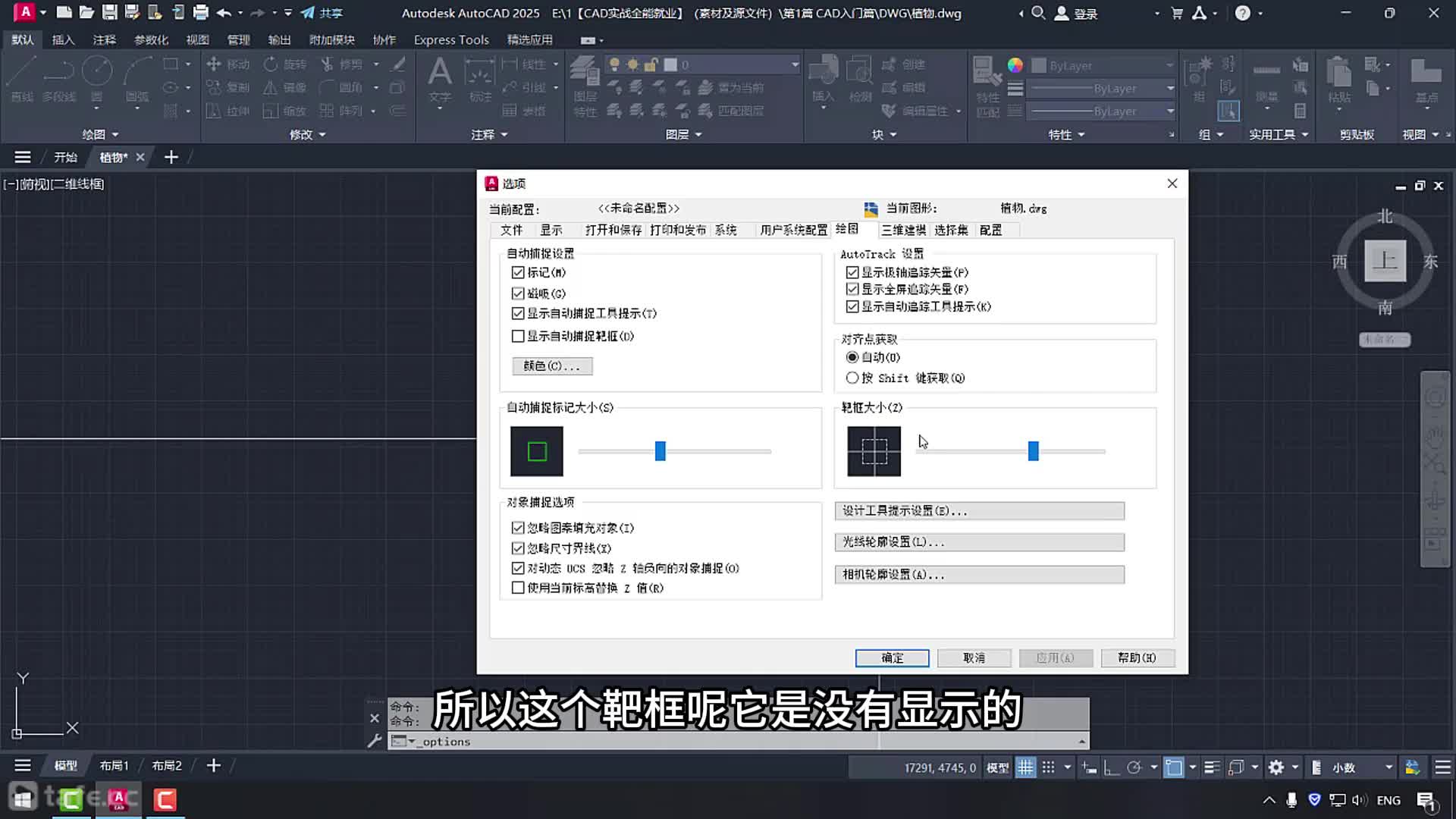1456x819 pixels.
Task: Click the Paste (粘贴) icon
Action: click(x=1339, y=80)
